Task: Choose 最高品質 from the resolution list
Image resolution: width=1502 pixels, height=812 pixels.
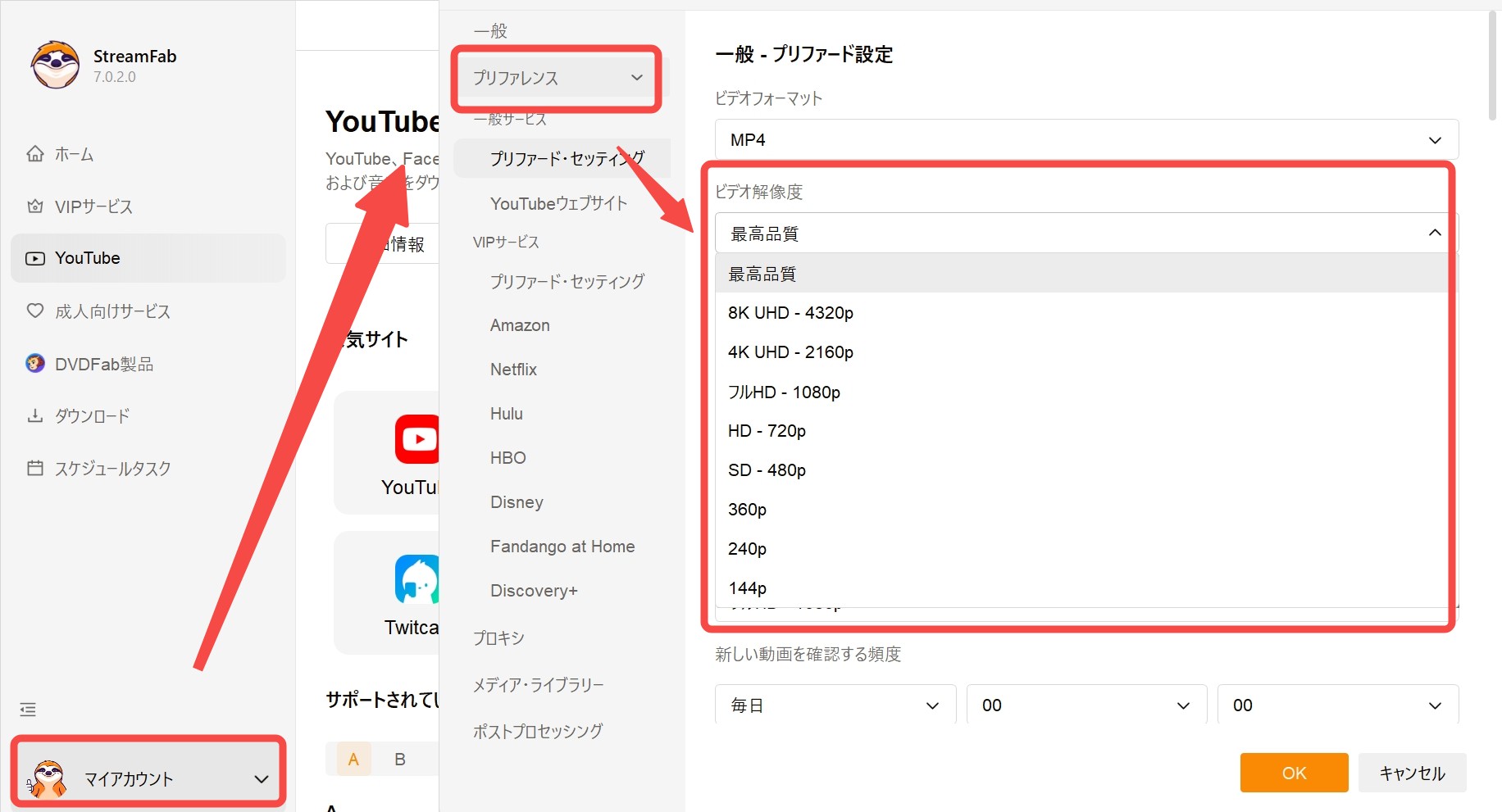Action: coord(1082,274)
